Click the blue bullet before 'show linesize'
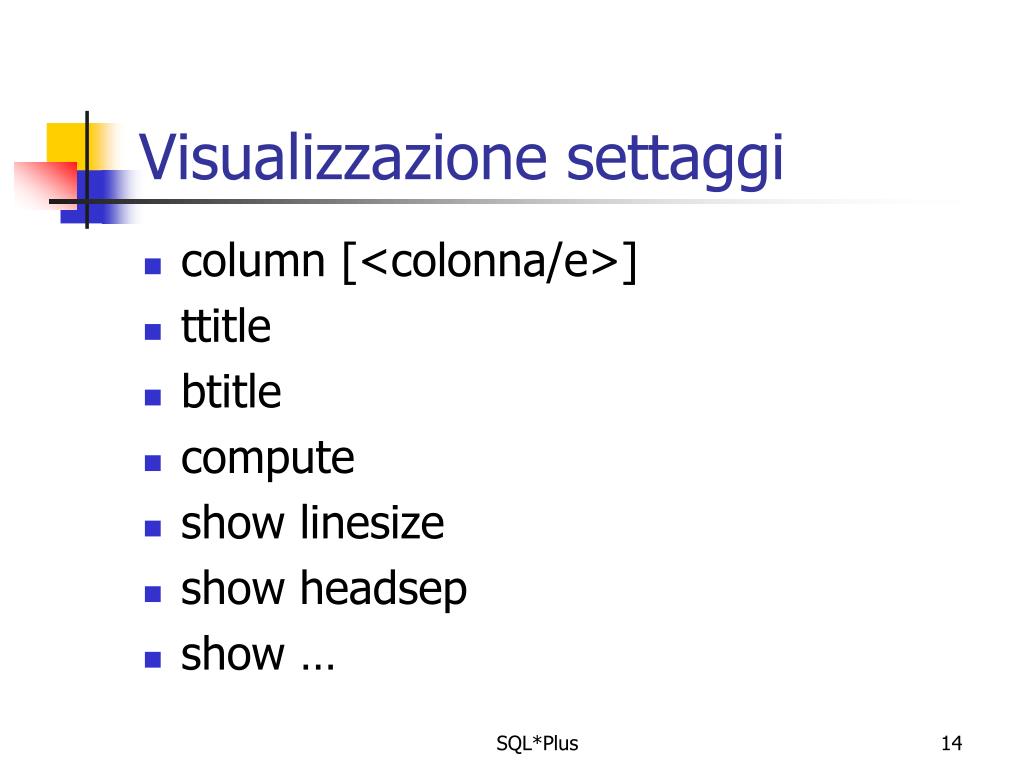1024x768 pixels. tap(153, 528)
